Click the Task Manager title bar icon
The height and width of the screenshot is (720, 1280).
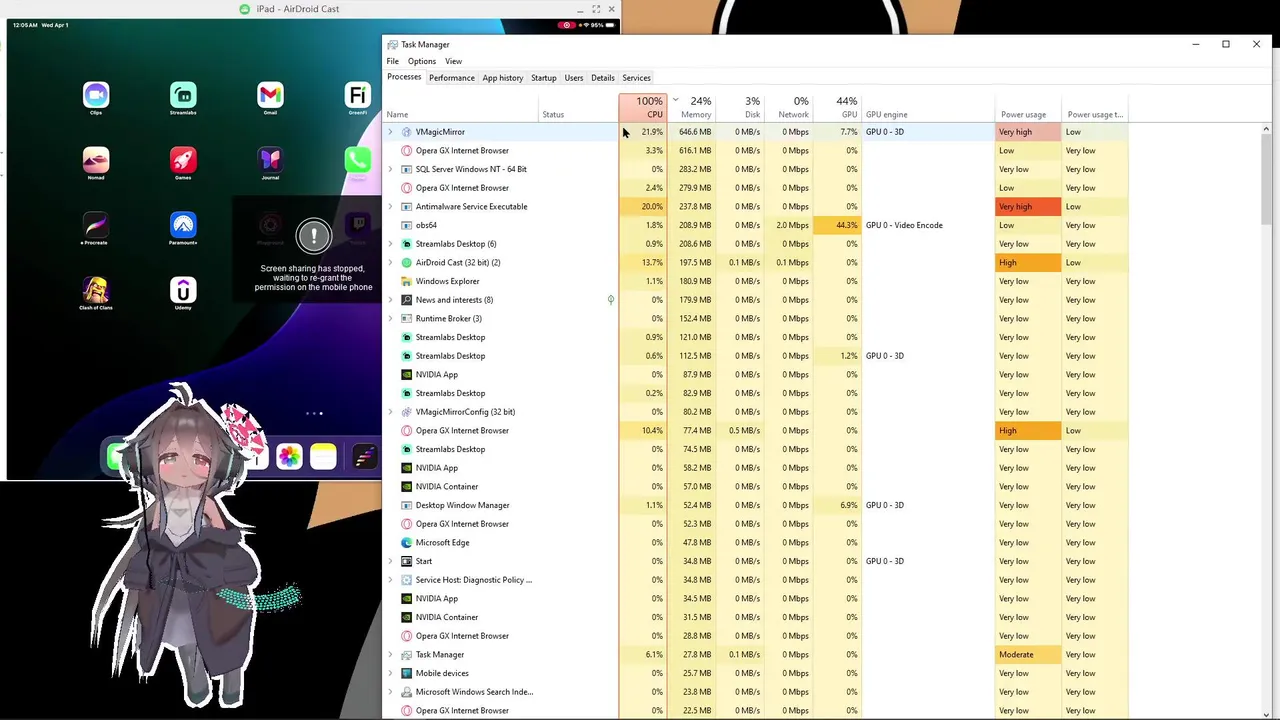pos(393,44)
